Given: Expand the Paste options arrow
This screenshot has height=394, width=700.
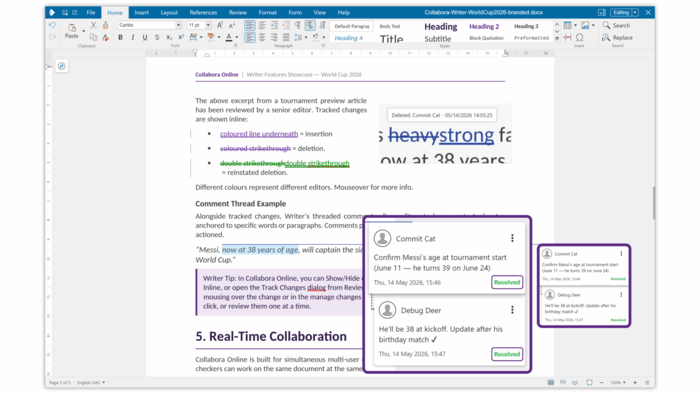Looking at the screenshot, I should [x=83, y=31].
